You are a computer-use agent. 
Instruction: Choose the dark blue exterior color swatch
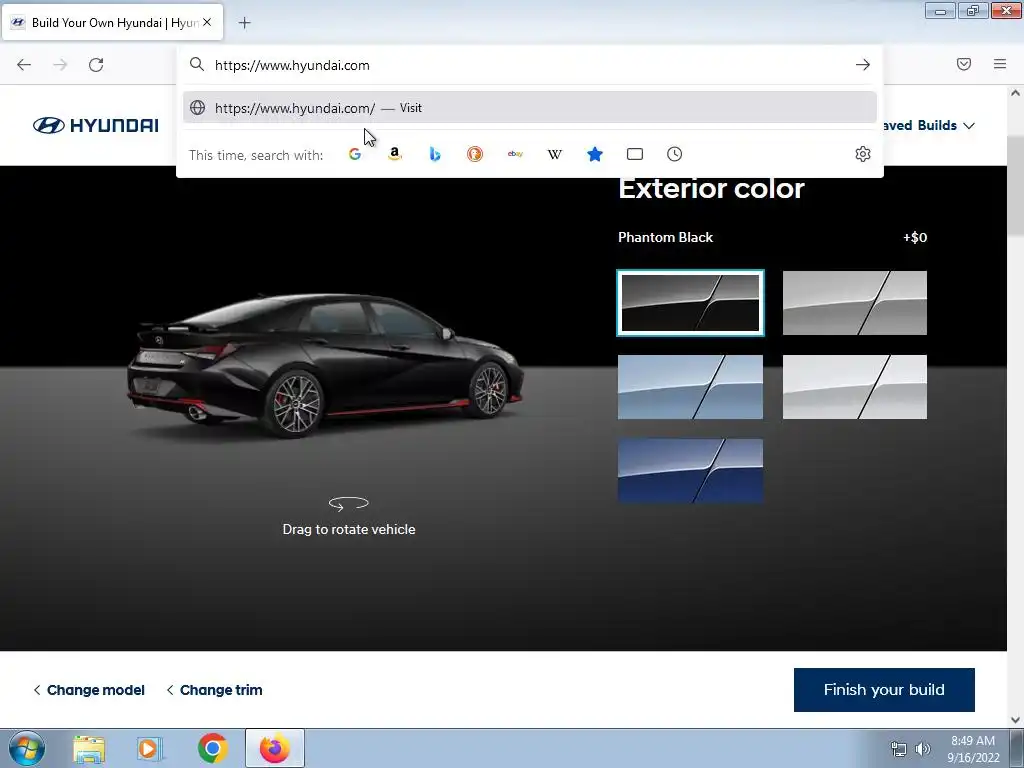690,470
